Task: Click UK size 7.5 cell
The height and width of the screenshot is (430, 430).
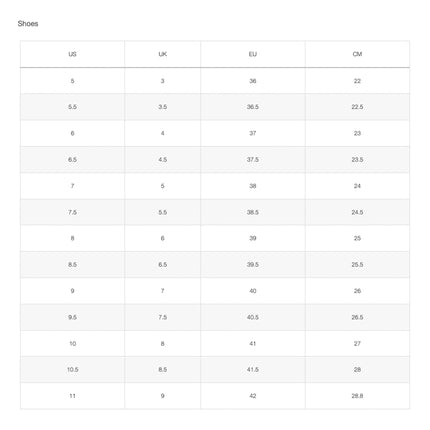Action: click(x=163, y=317)
